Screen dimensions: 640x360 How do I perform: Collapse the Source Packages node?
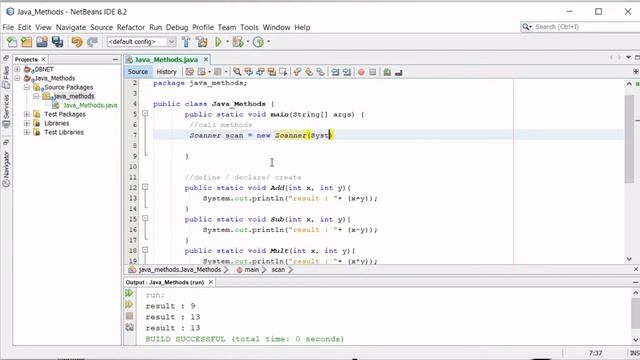27,87
